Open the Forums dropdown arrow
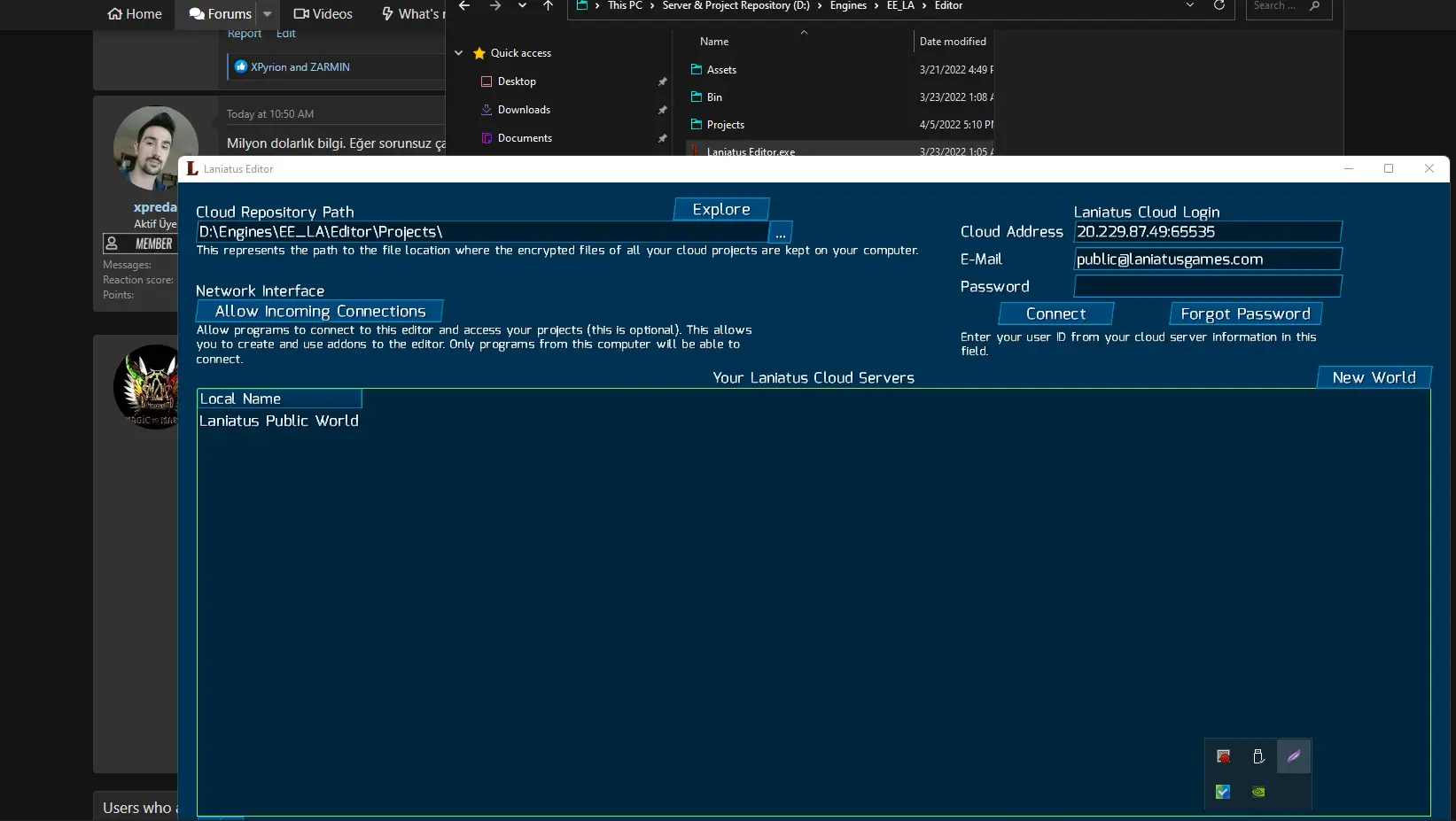This screenshot has height=821, width=1456. coord(268,14)
